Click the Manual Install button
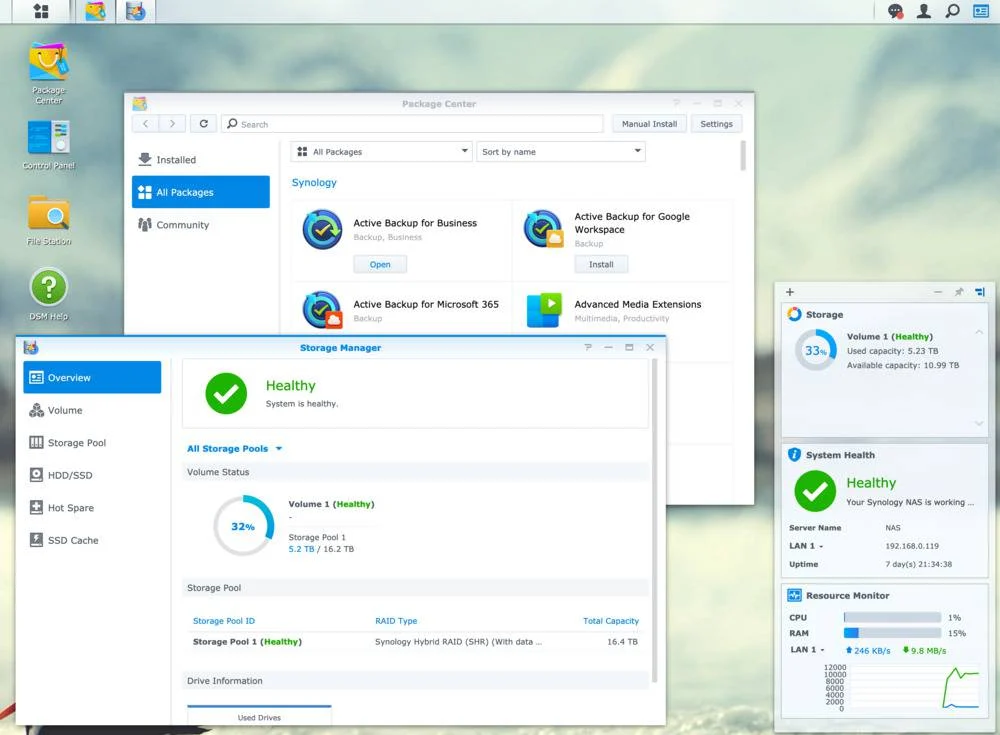The image size is (1000, 735). coord(649,124)
